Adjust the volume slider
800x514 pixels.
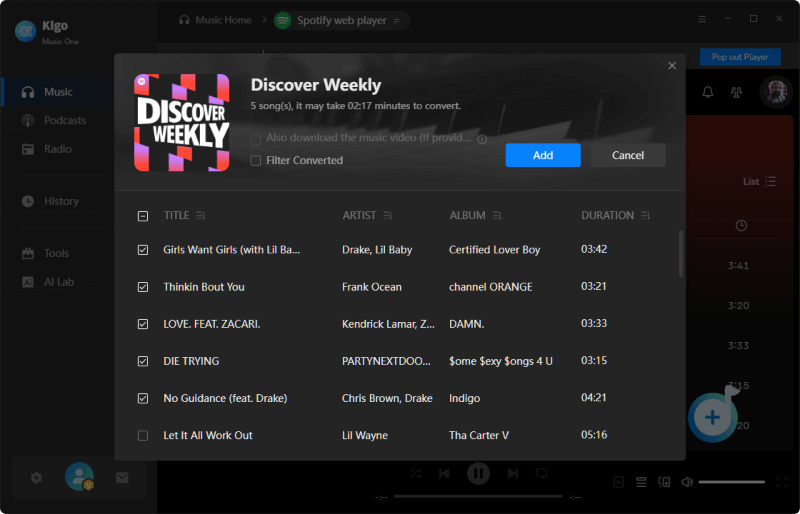731,482
